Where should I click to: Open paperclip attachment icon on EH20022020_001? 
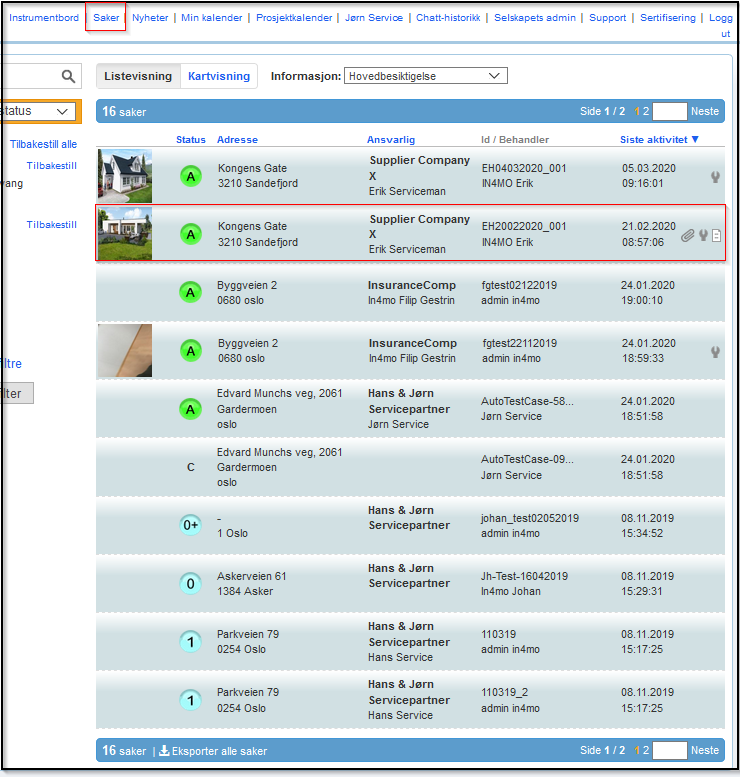[688, 236]
